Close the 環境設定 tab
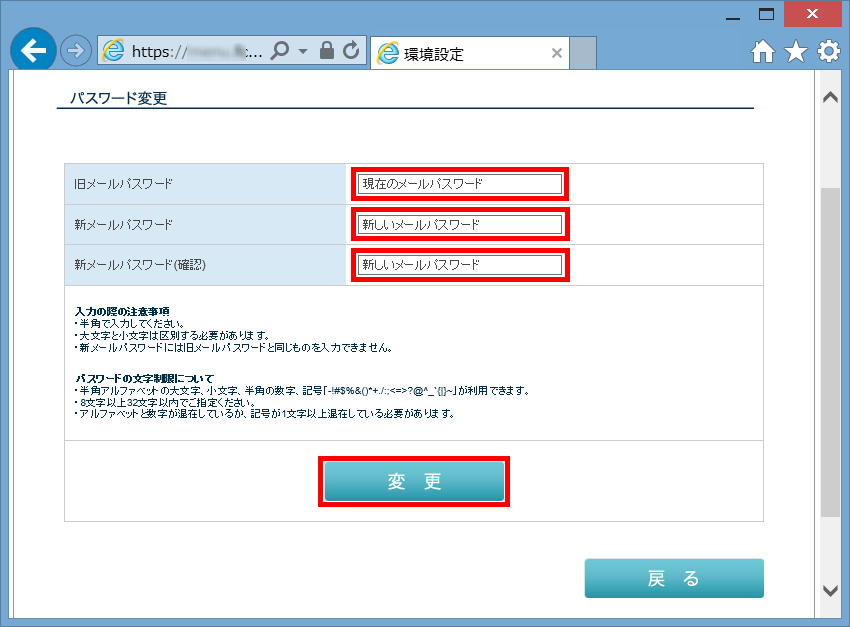Screen dimensions: 850x627 pyautogui.click(x=557, y=54)
